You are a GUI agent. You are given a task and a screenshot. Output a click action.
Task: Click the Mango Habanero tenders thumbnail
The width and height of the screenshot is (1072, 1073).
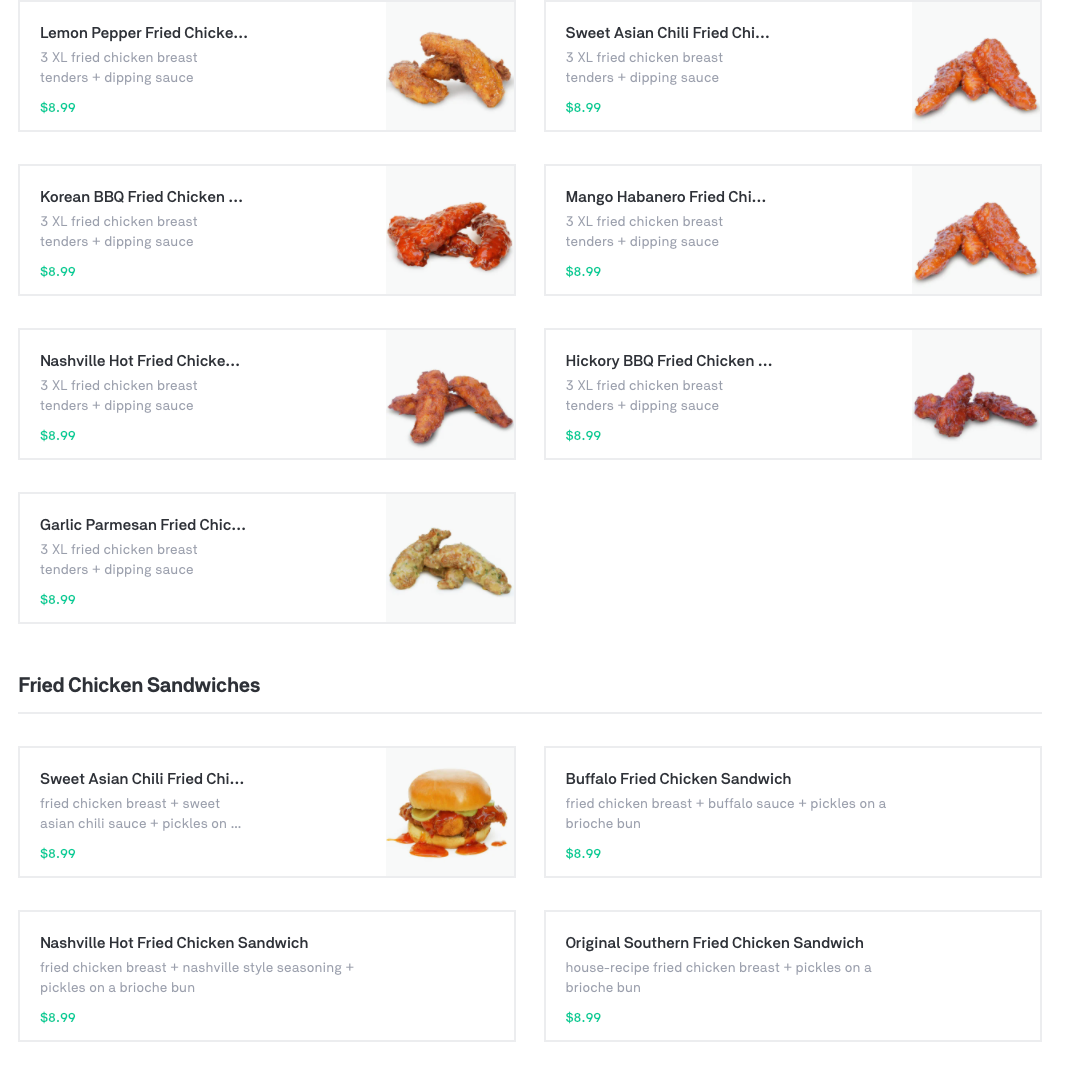click(976, 231)
